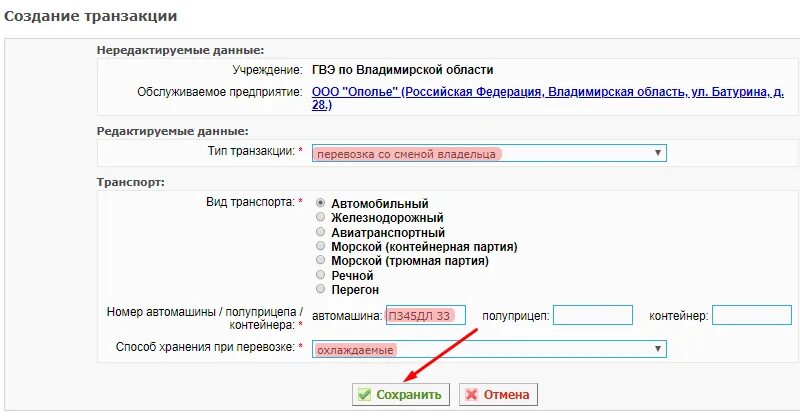Select the Перегон radio button
Image resolution: width=800 pixels, height=418 pixels.
tap(320, 289)
